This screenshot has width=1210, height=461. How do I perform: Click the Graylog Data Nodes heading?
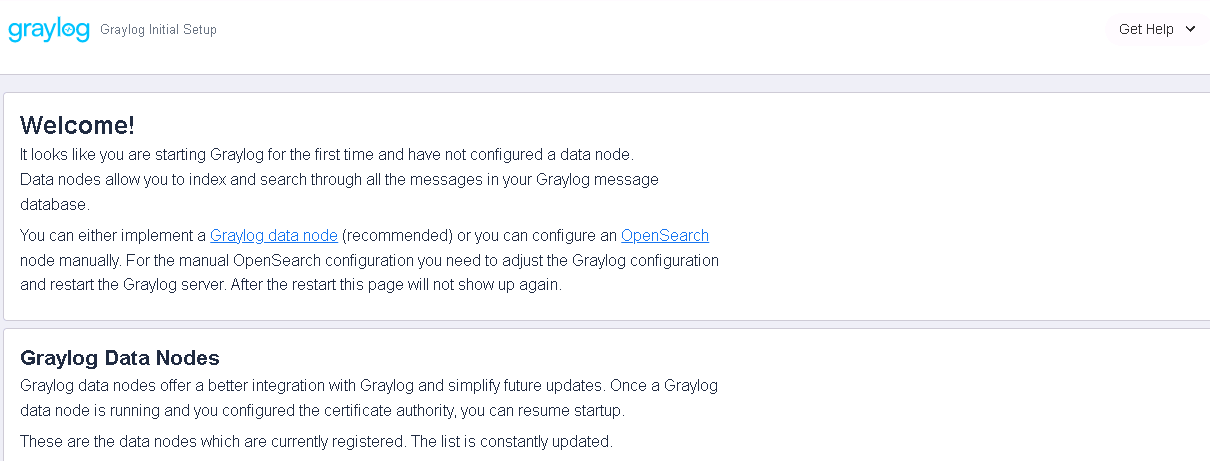(x=120, y=358)
